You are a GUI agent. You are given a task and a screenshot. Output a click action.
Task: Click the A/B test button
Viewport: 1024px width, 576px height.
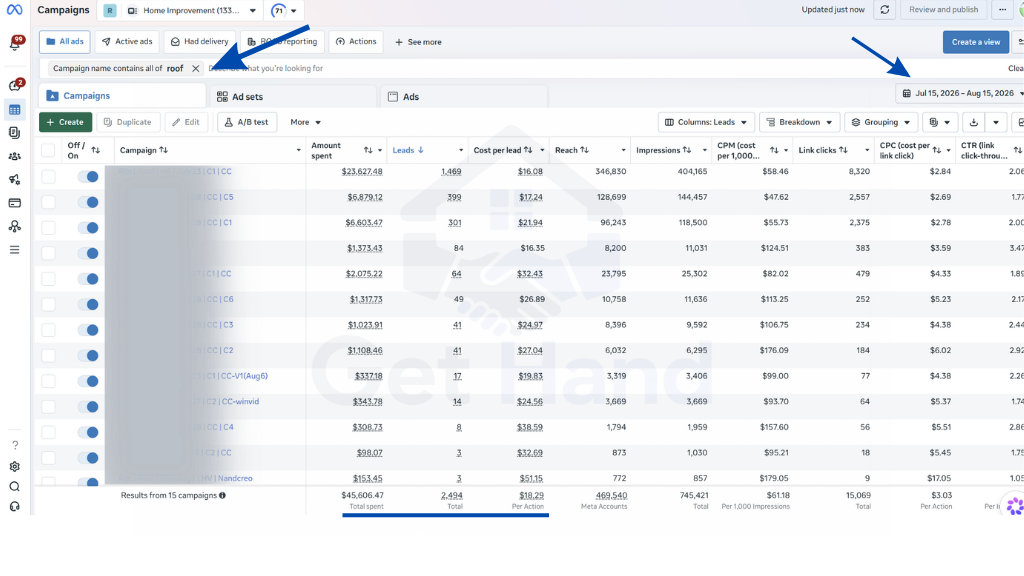pyautogui.click(x=247, y=122)
